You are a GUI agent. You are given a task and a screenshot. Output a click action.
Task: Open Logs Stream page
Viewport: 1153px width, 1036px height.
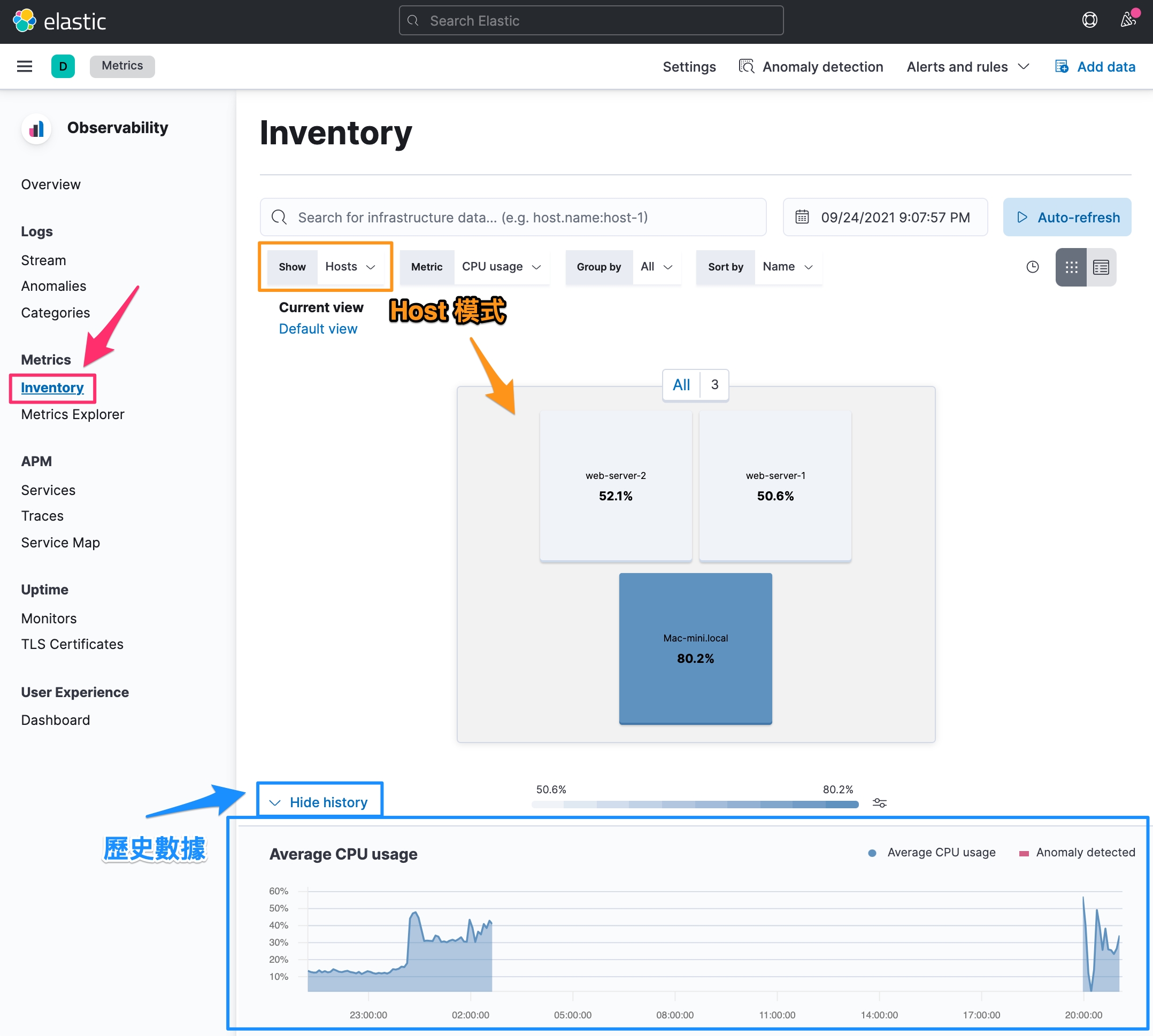point(43,260)
